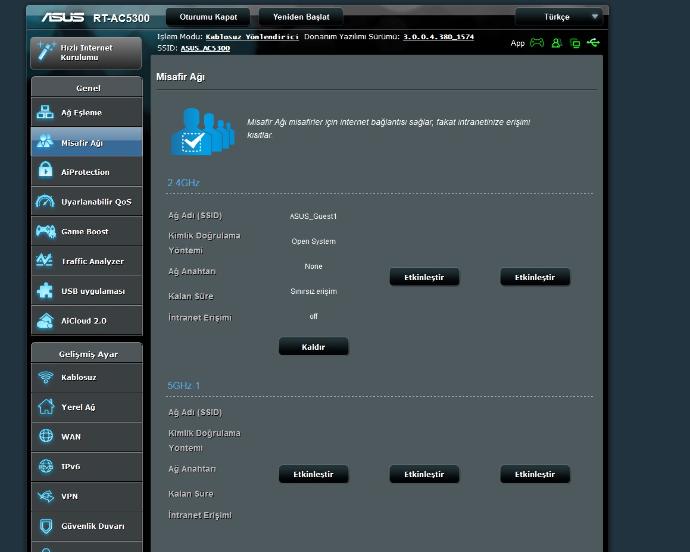Click the USB status icon in header

click(x=593, y=42)
